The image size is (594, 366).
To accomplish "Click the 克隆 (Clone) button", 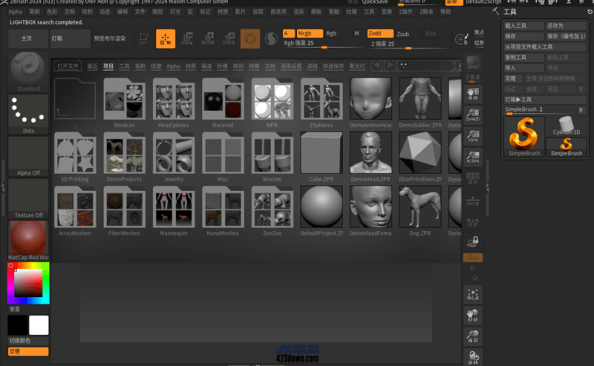I will click(x=513, y=78).
